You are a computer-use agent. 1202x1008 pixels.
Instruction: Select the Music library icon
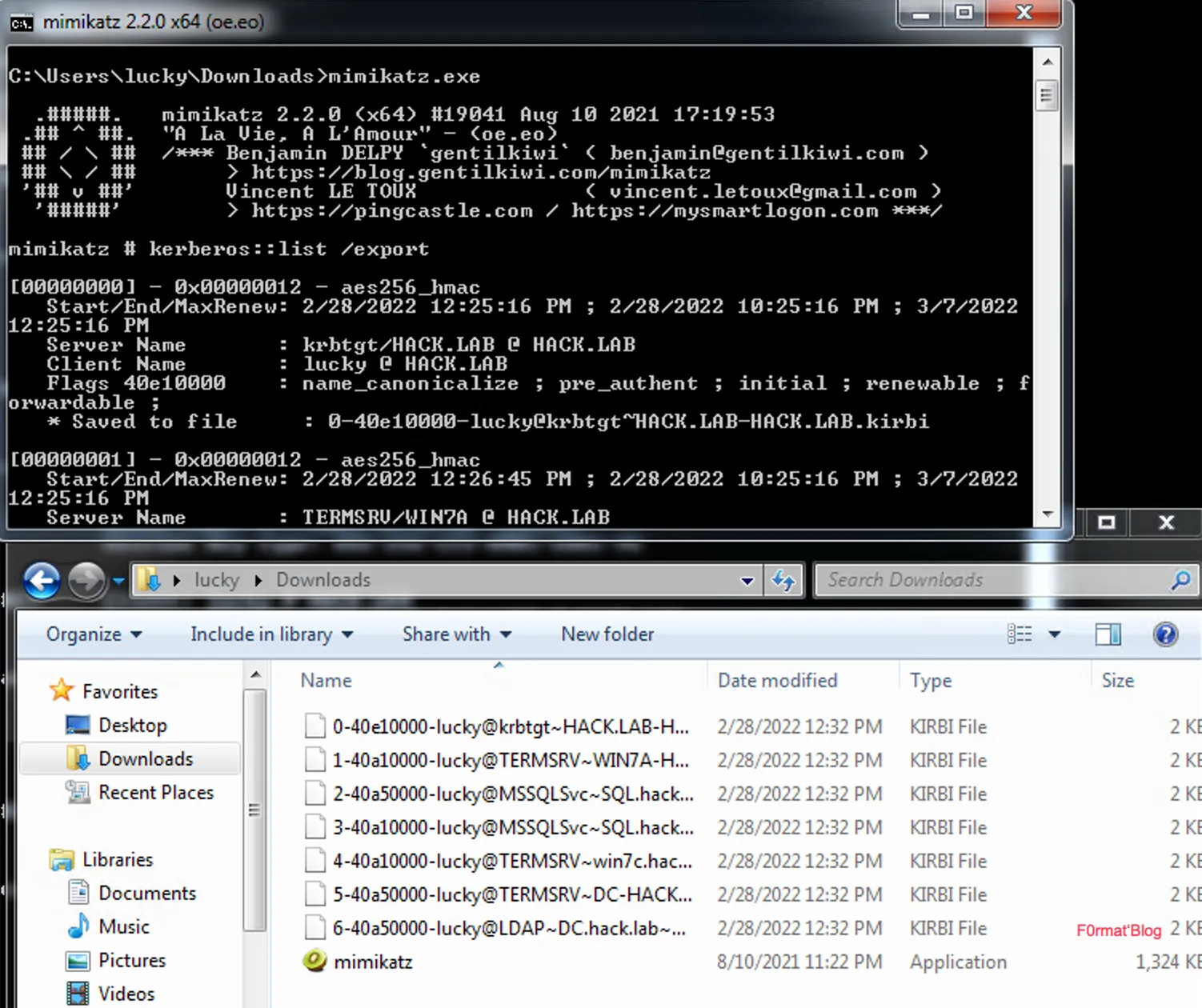point(78,926)
